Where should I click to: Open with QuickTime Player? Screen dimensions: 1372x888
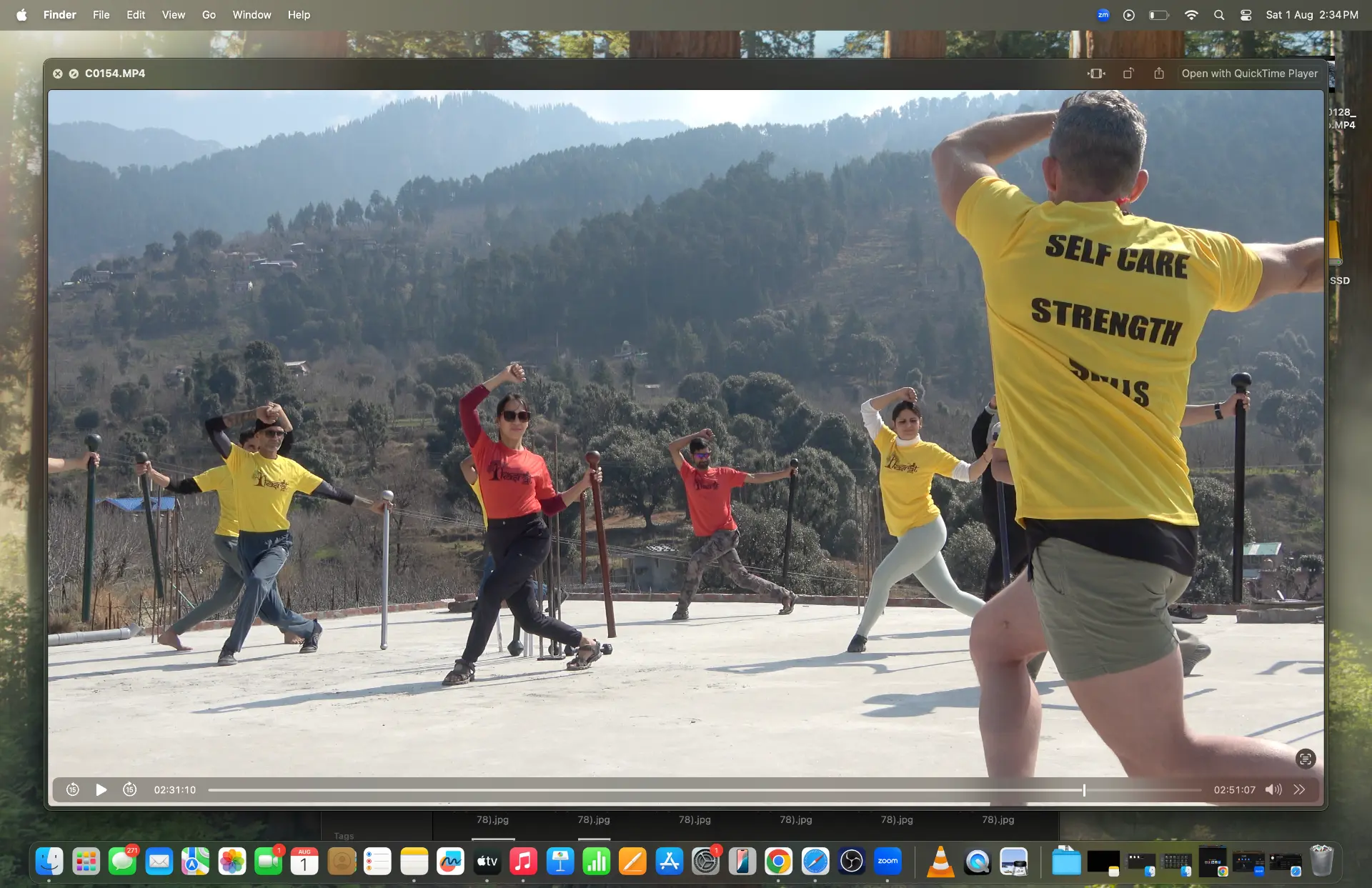[1249, 74]
